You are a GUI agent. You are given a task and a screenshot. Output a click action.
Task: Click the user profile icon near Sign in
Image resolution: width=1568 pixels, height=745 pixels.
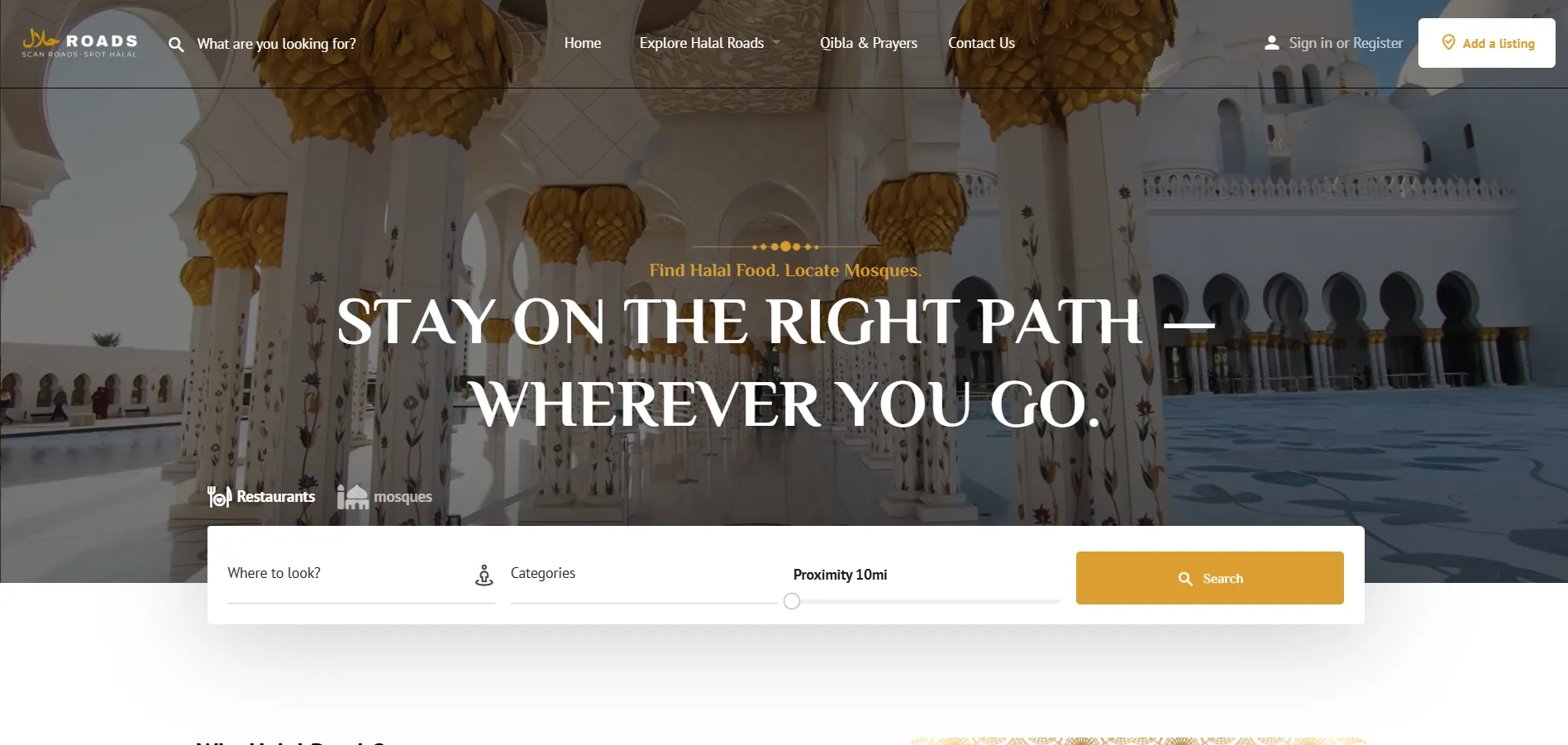pos(1271,42)
